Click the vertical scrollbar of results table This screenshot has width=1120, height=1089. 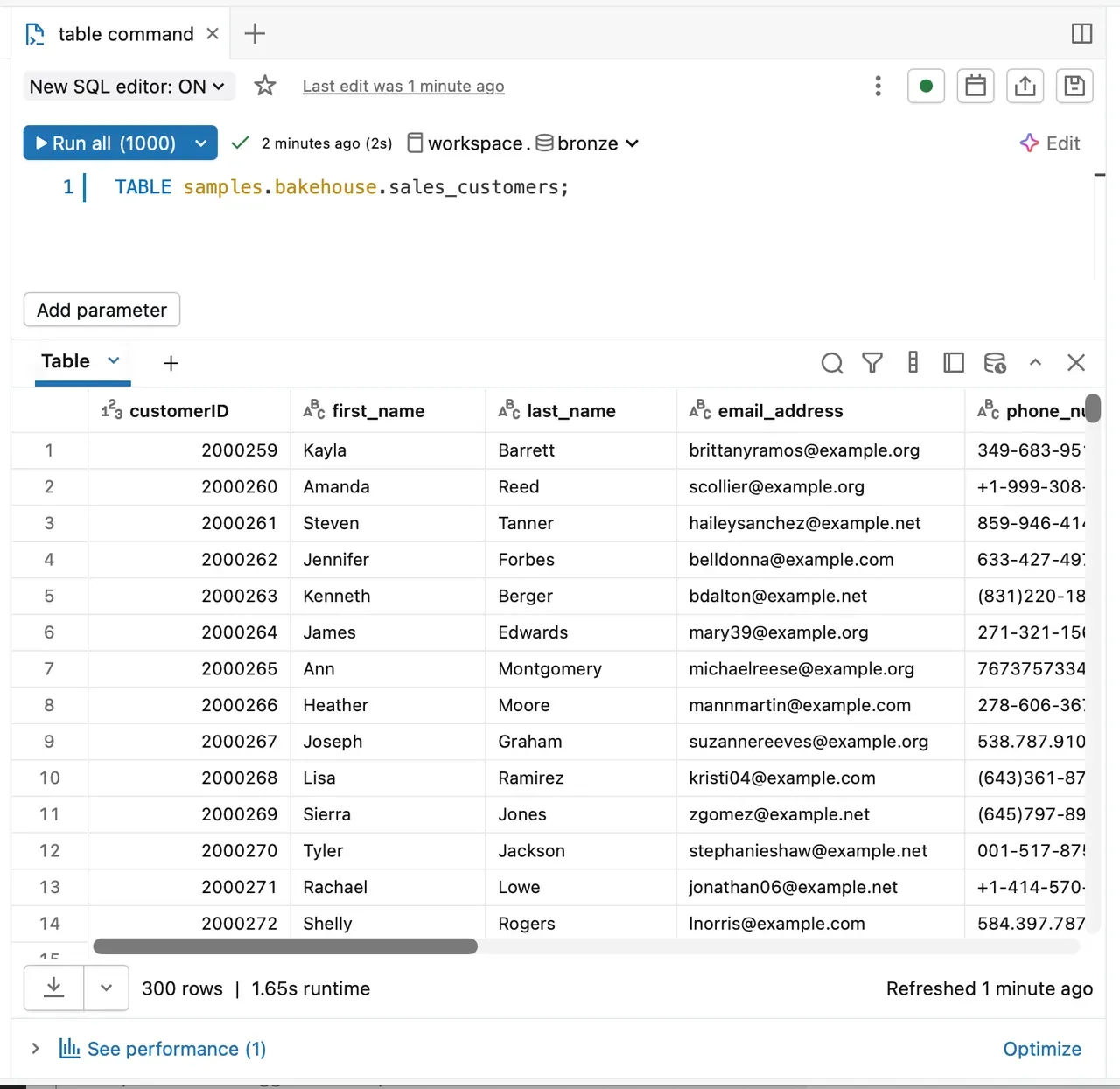[x=1093, y=408]
